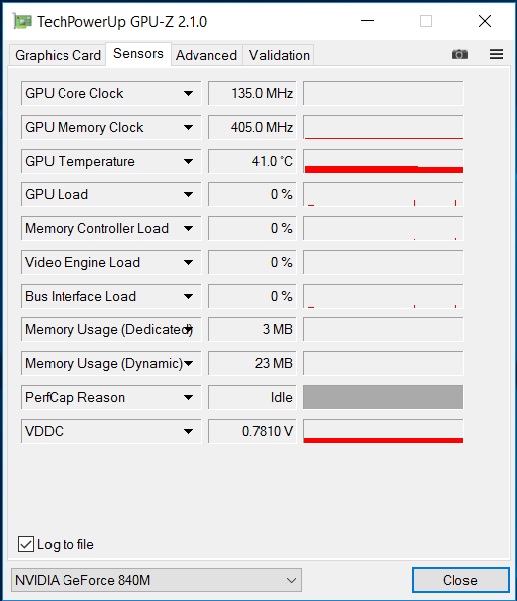Switch to the Graphics Card tab

pos(57,55)
